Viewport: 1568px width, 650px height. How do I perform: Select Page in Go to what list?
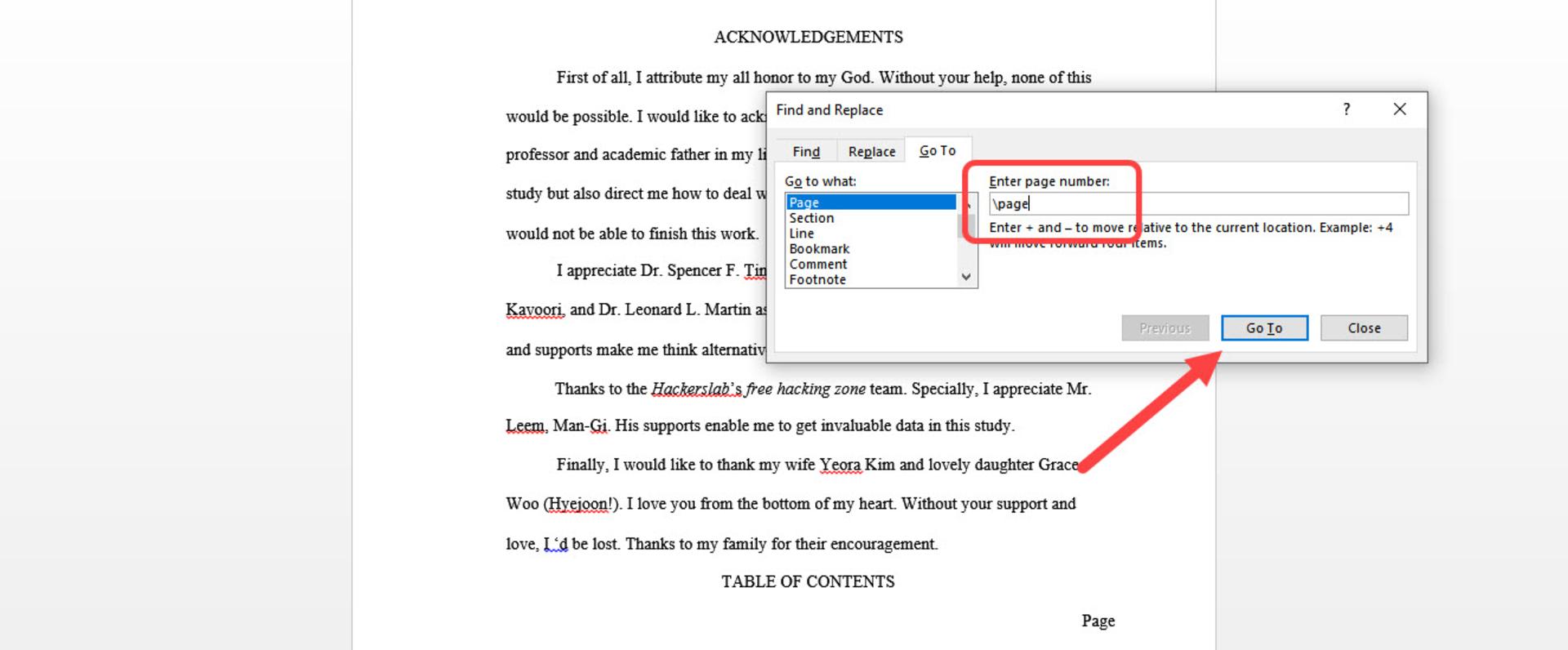(x=871, y=202)
